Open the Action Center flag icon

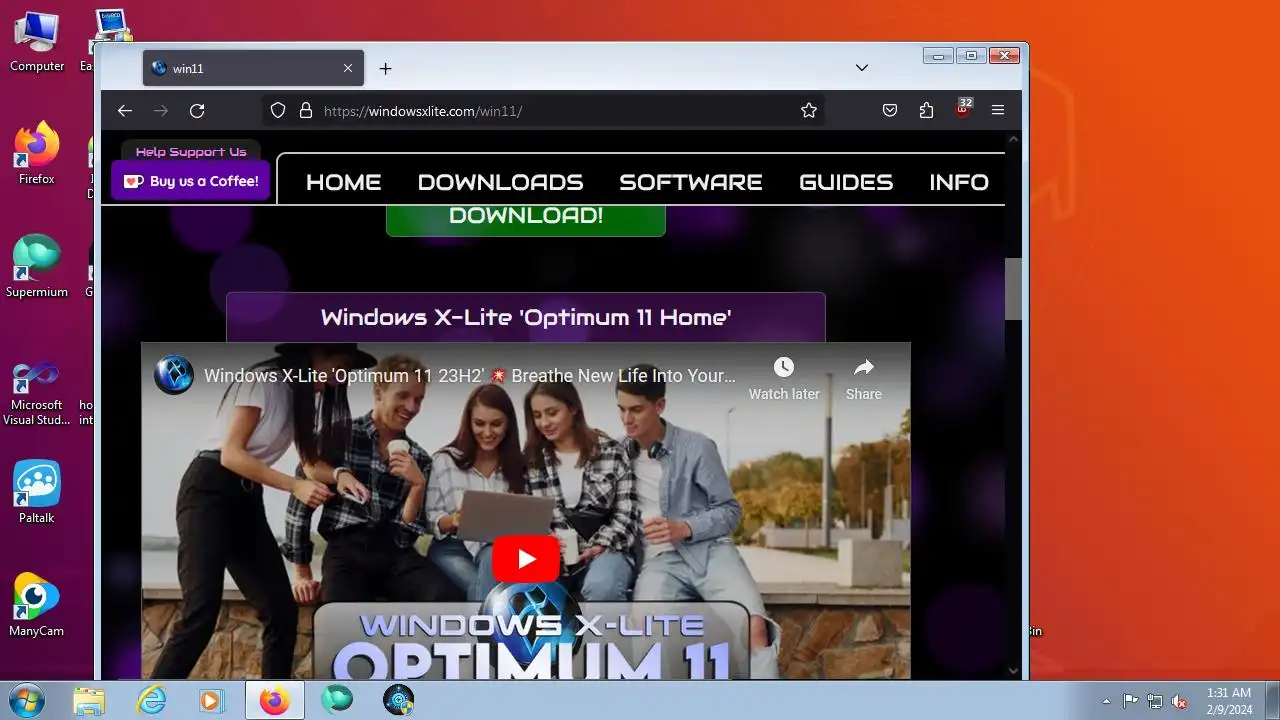[1131, 701]
